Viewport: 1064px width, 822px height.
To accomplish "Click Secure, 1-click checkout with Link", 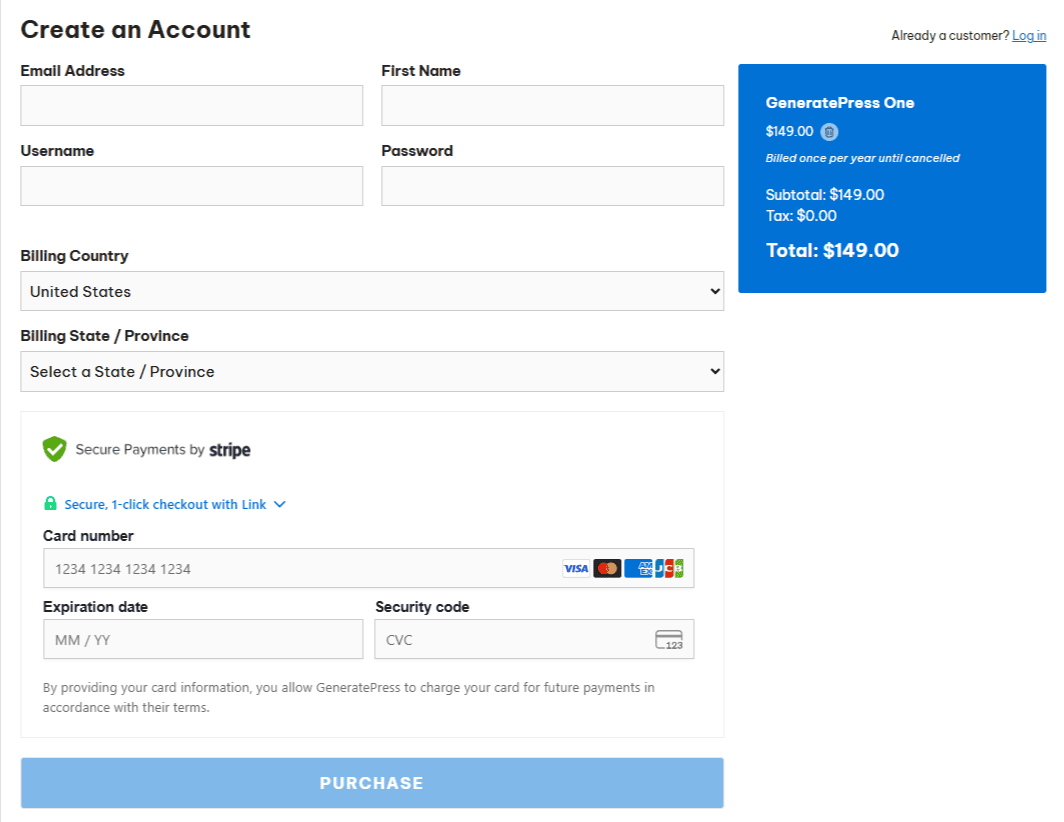I will [165, 504].
